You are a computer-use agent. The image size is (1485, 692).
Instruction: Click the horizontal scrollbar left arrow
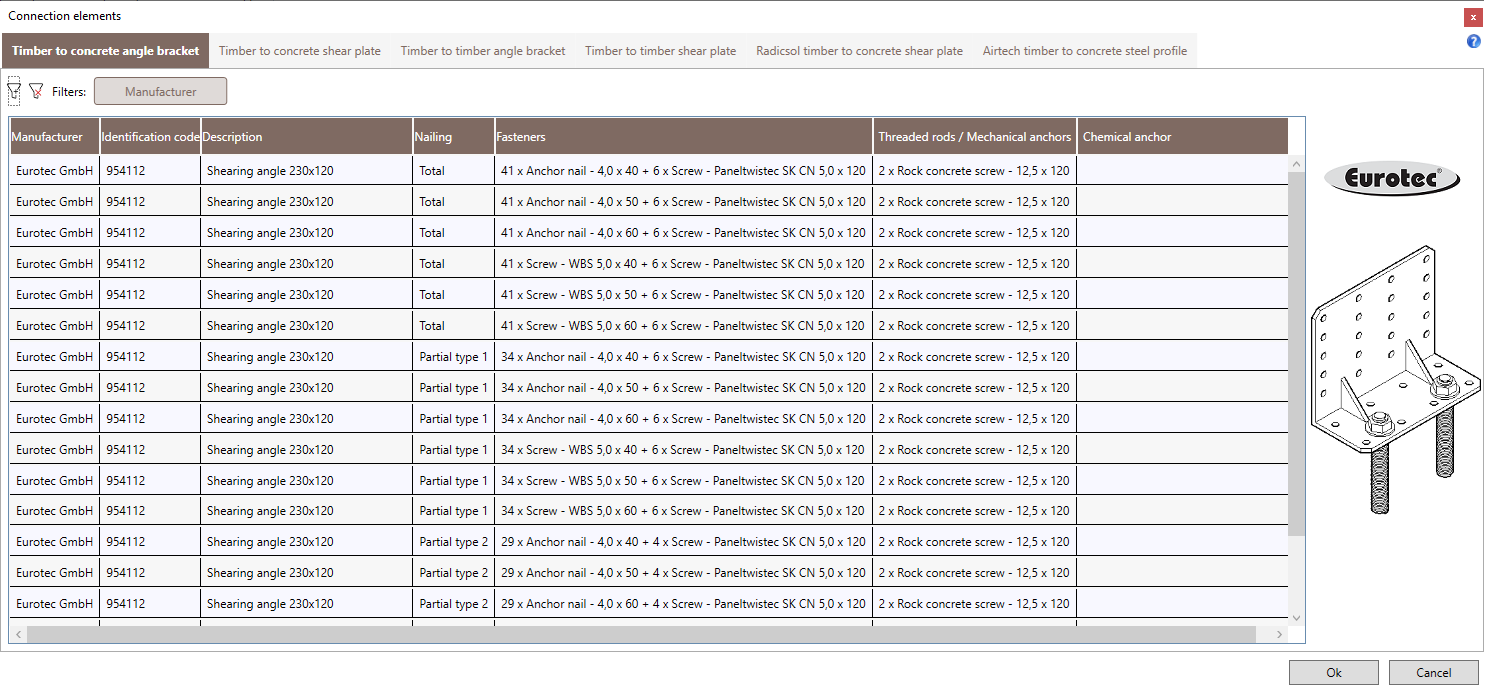point(18,635)
